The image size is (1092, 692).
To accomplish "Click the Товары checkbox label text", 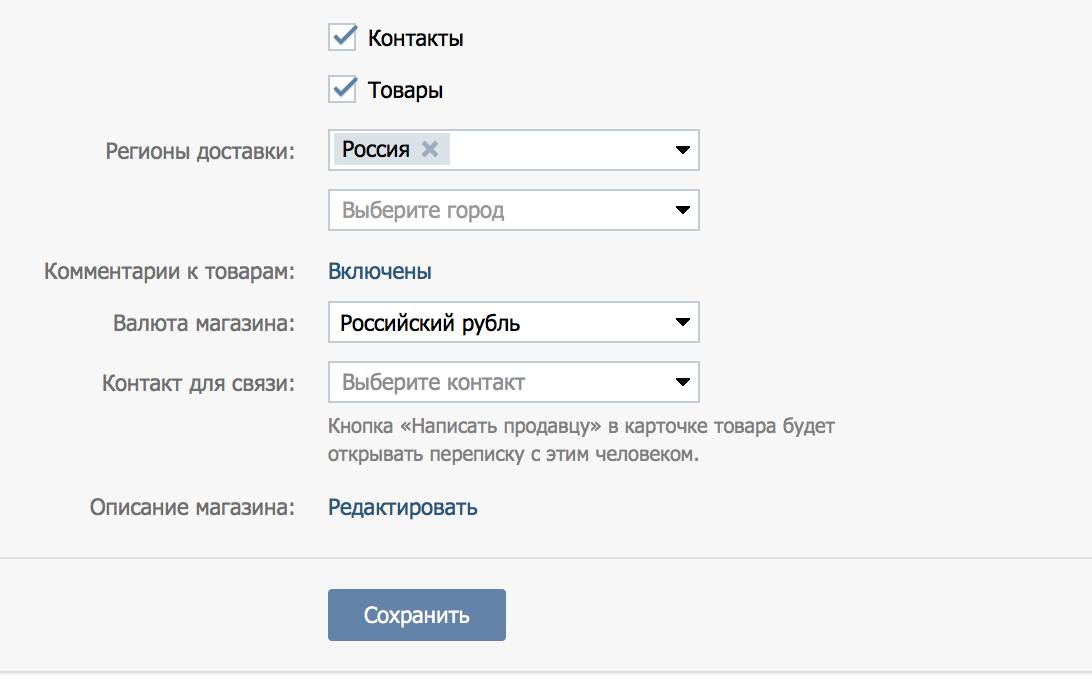I will pos(405,91).
